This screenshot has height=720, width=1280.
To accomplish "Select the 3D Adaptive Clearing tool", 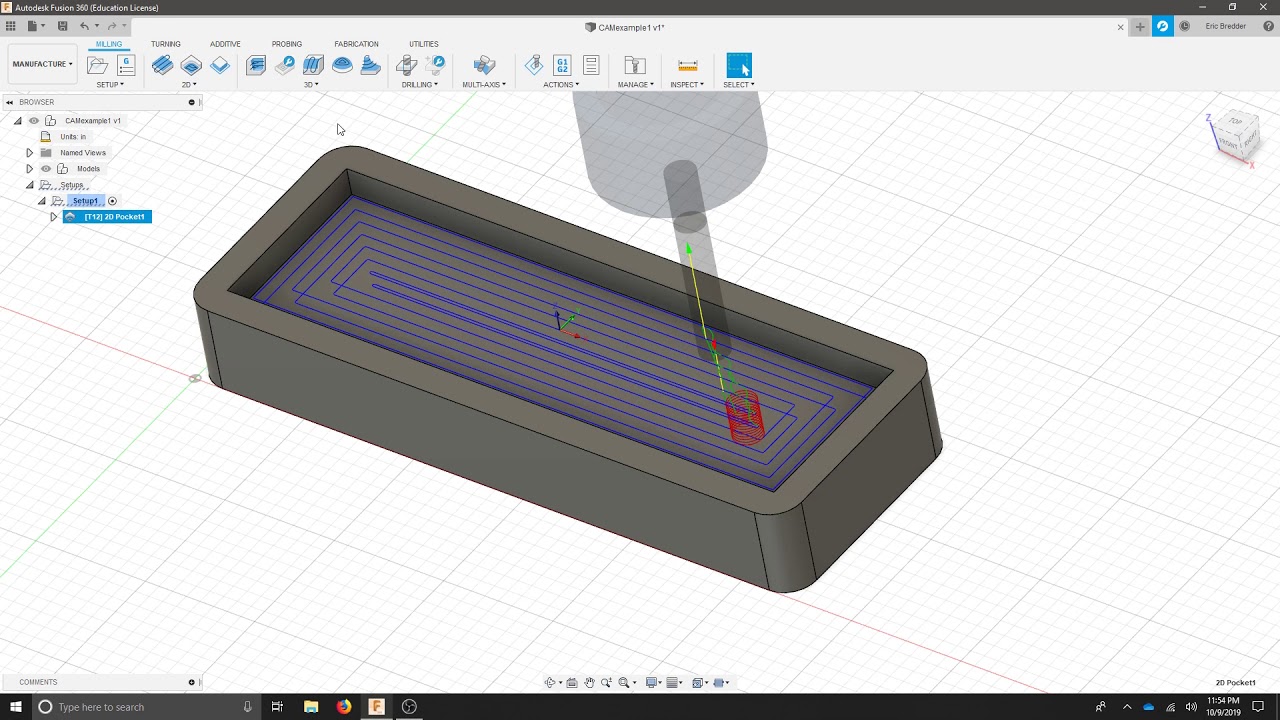I will point(256,66).
